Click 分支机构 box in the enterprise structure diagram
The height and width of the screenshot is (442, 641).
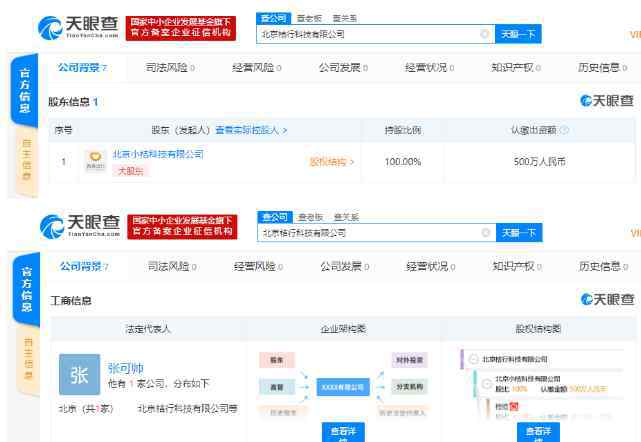[410, 386]
